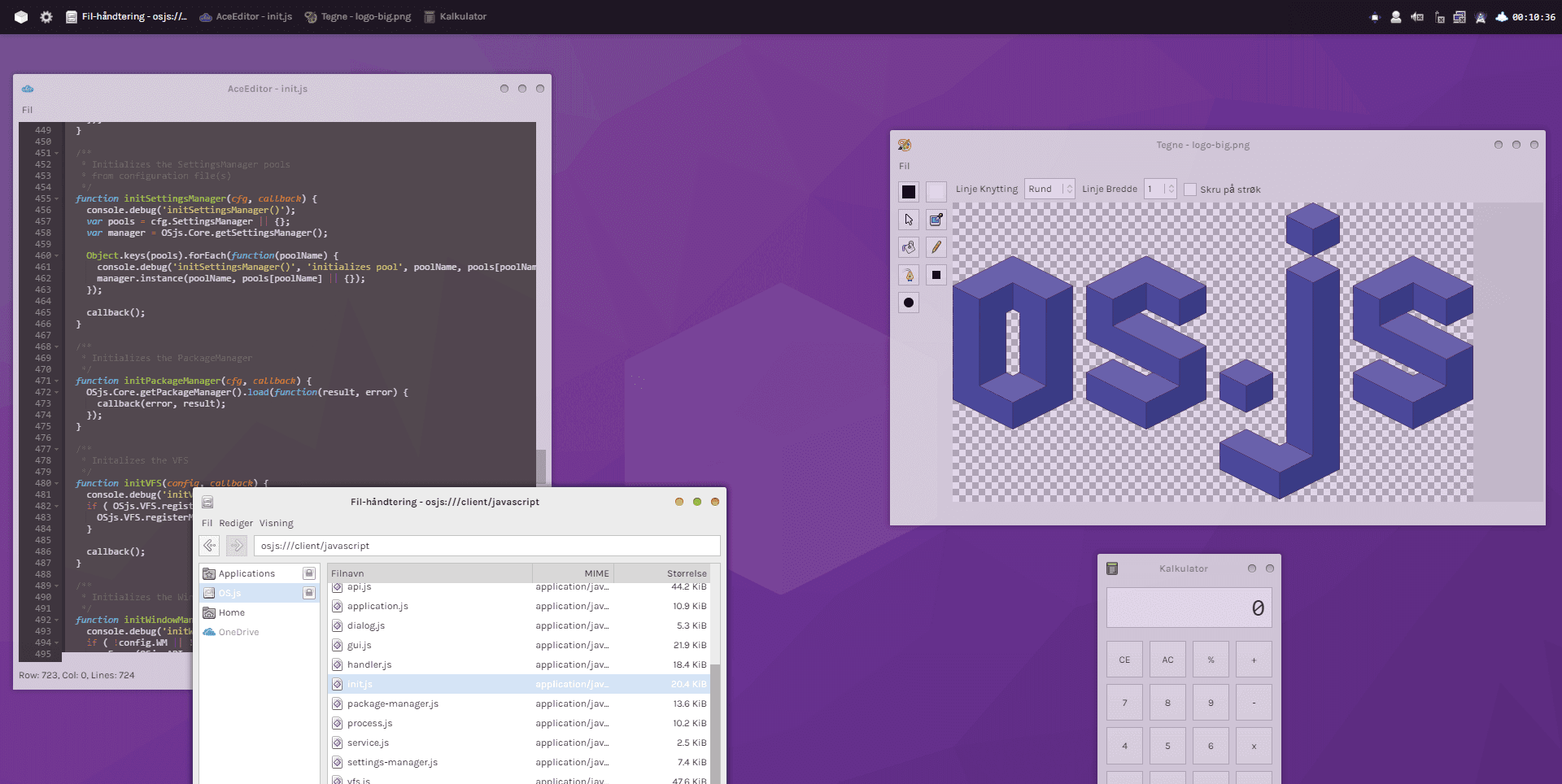Click the lock icon beside Applications
The height and width of the screenshot is (784, 1562).
(309, 573)
